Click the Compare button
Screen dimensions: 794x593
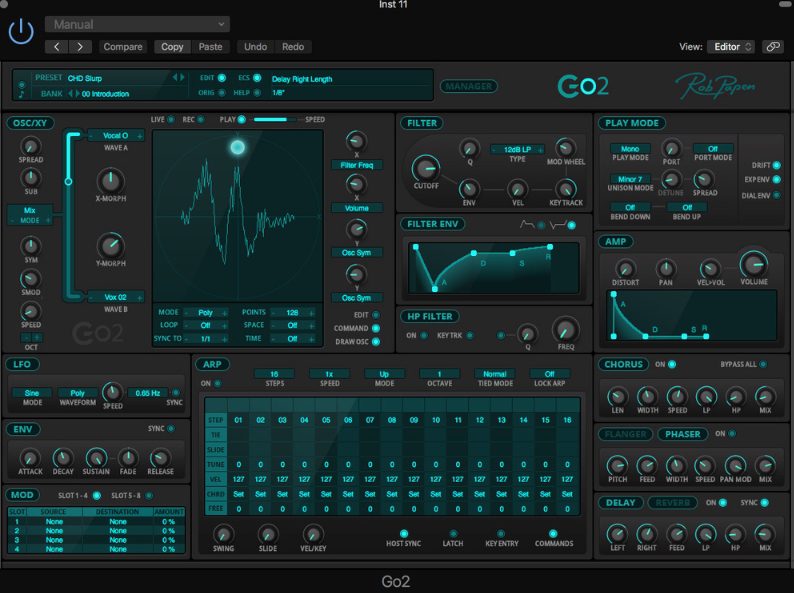123,47
